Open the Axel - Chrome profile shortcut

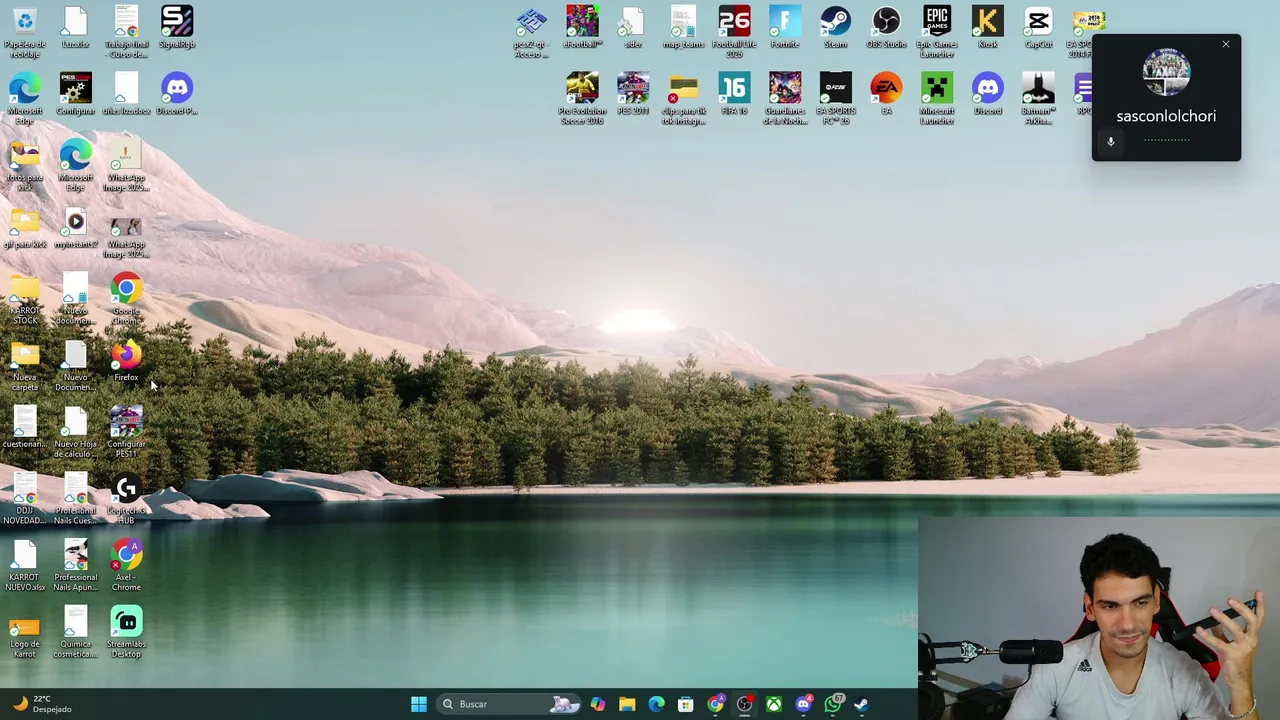(x=126, y=565)
